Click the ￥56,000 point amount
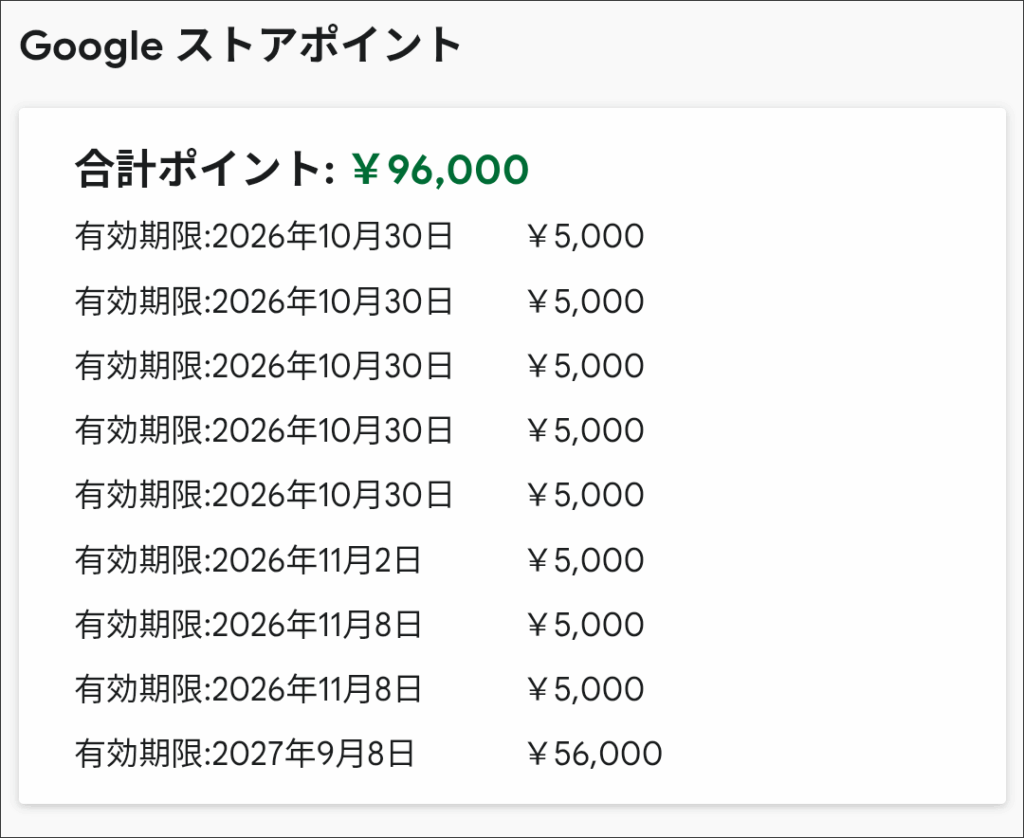Viewport: 1024px width, 838px height. click(x=593, y=754)
